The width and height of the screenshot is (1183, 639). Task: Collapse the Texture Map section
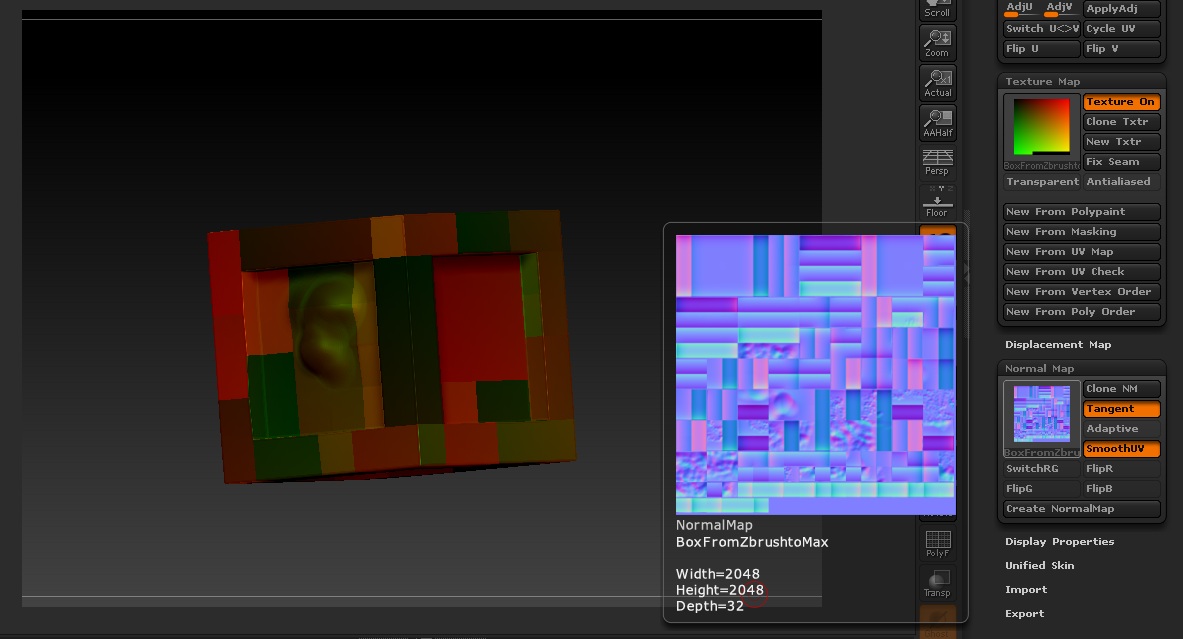[x=1043, y=81]
